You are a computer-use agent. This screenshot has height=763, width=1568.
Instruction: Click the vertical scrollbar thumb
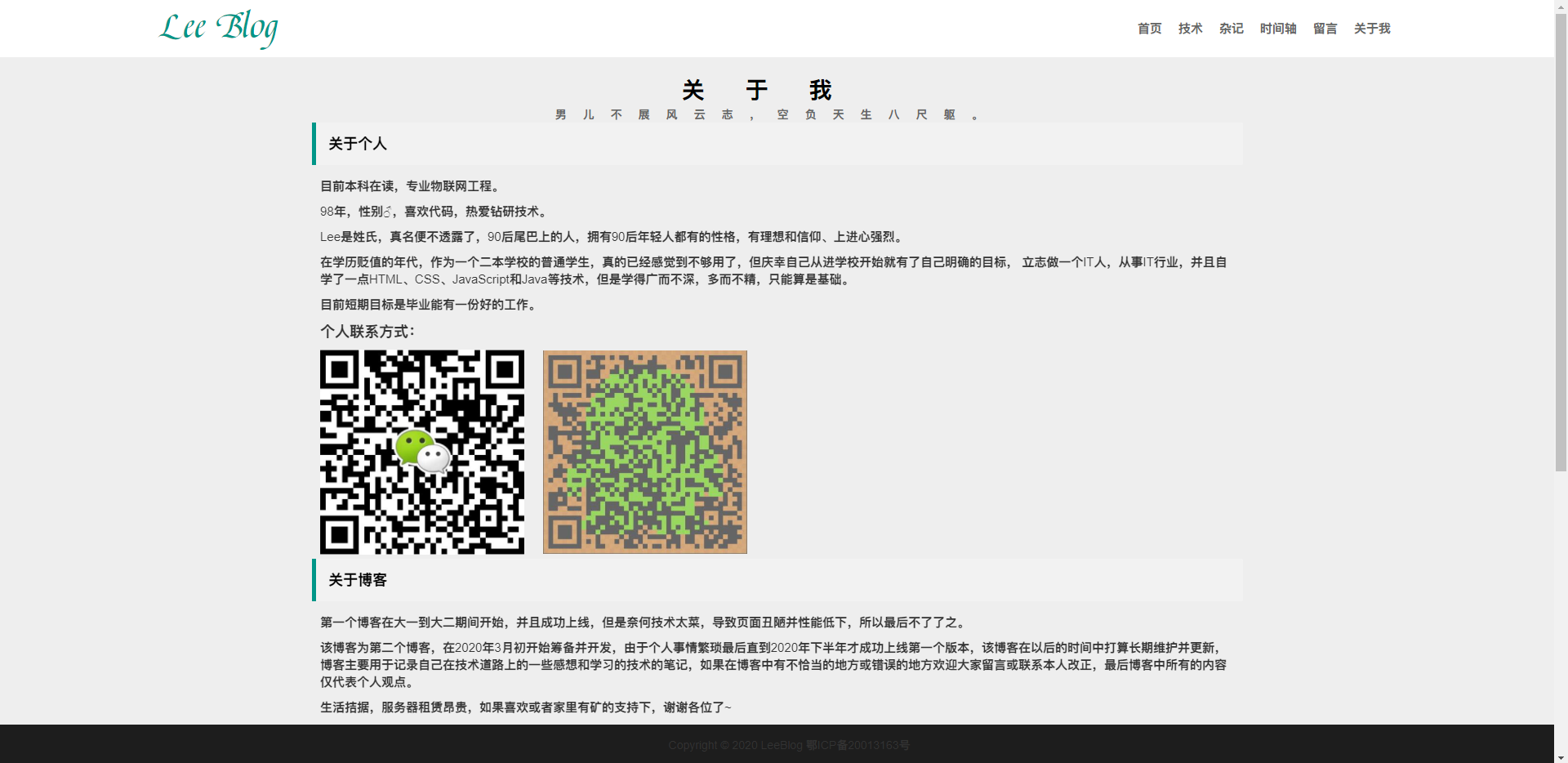click(x=1561, y=243)
